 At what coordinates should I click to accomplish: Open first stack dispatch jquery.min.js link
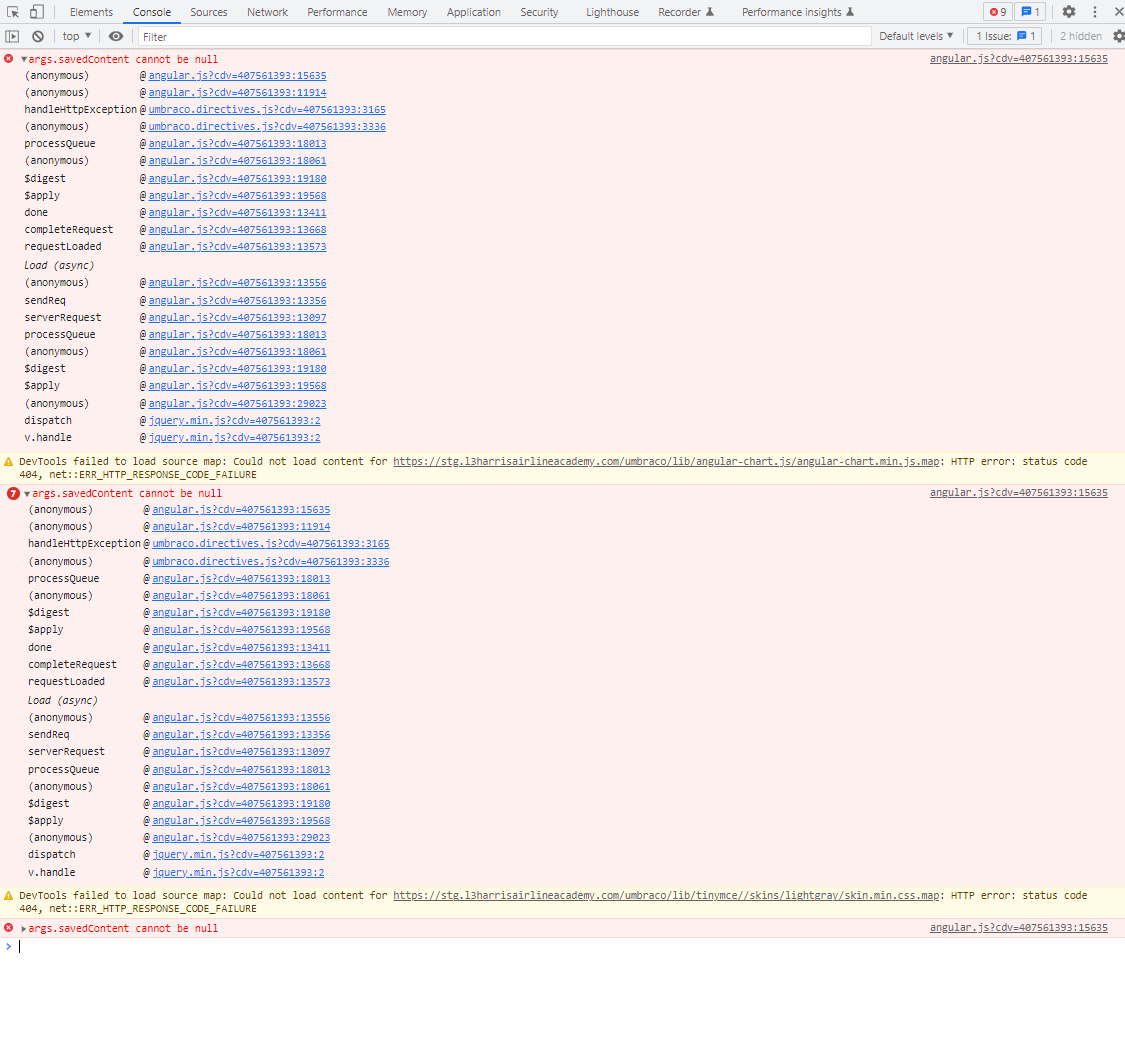pos(235,421)
